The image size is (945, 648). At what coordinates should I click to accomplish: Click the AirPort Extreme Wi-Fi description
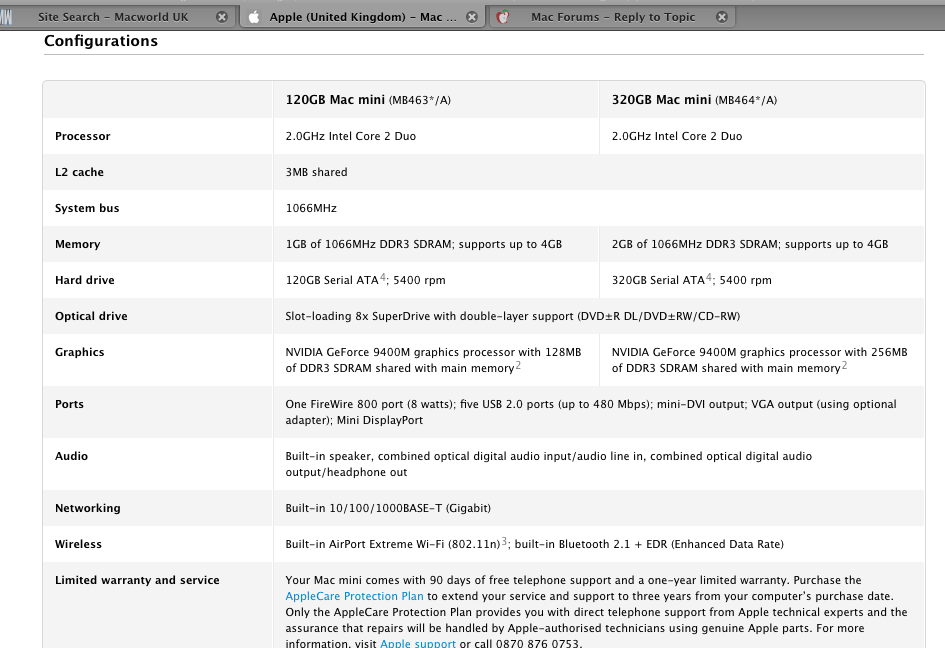point(535,544)
